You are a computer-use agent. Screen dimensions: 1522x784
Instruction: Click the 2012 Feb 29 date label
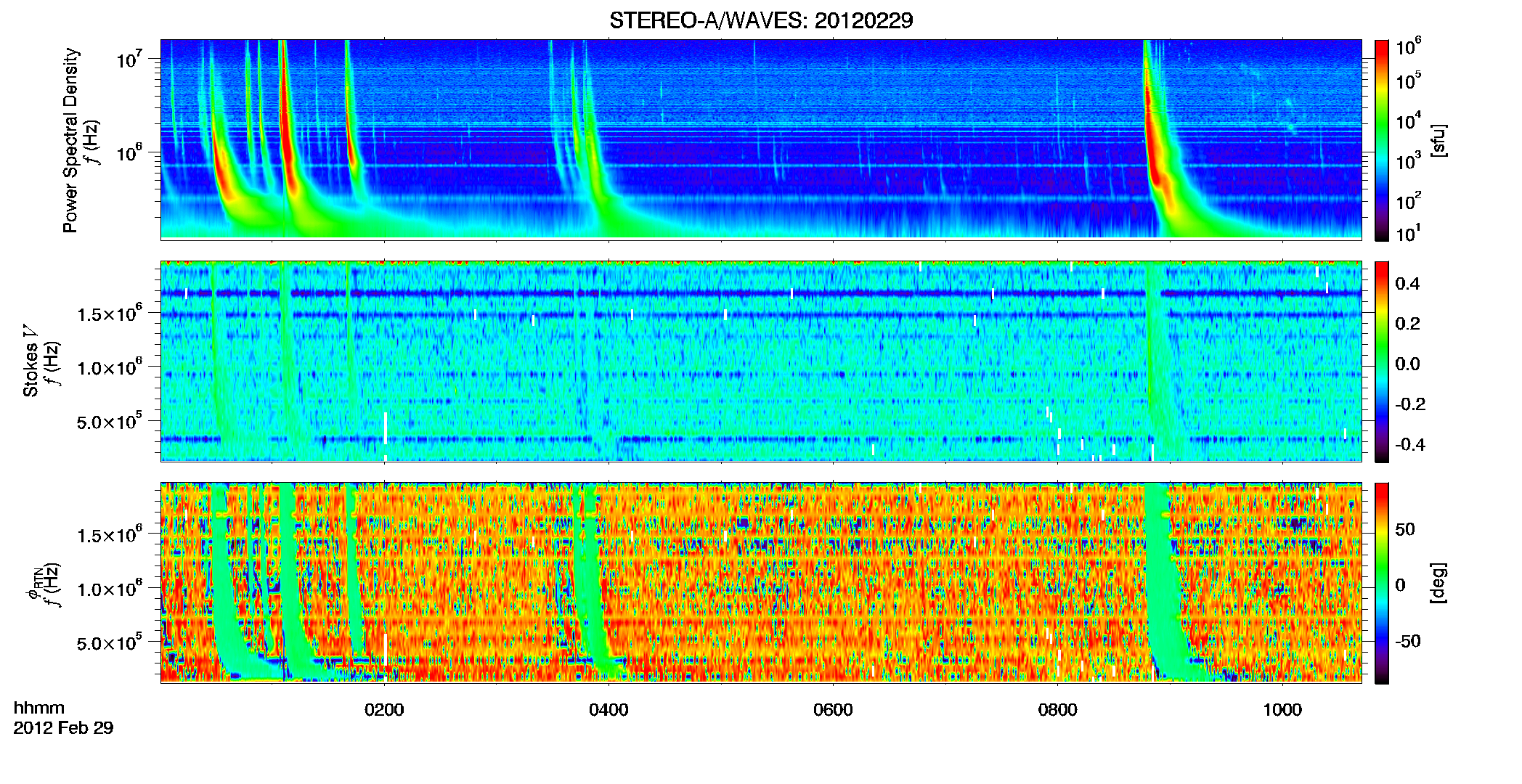coord(63,728)
